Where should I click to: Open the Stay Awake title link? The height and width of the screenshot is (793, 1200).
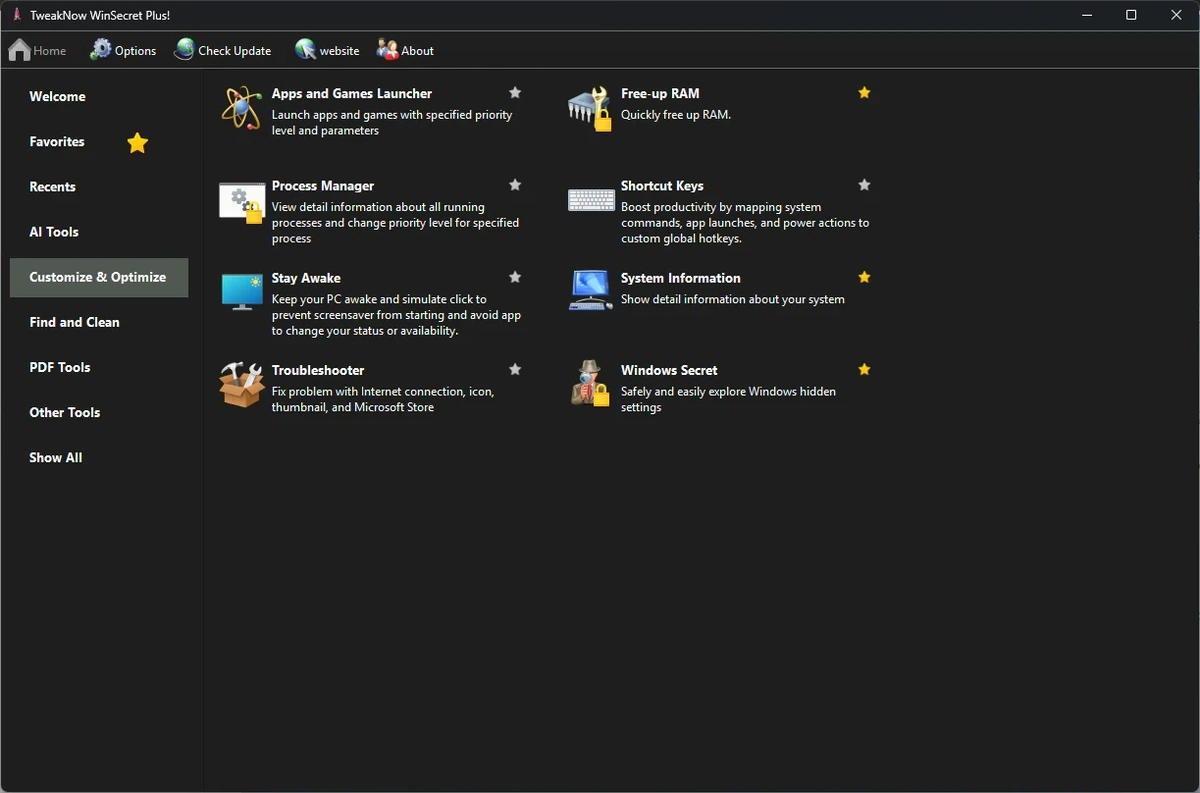306,278
